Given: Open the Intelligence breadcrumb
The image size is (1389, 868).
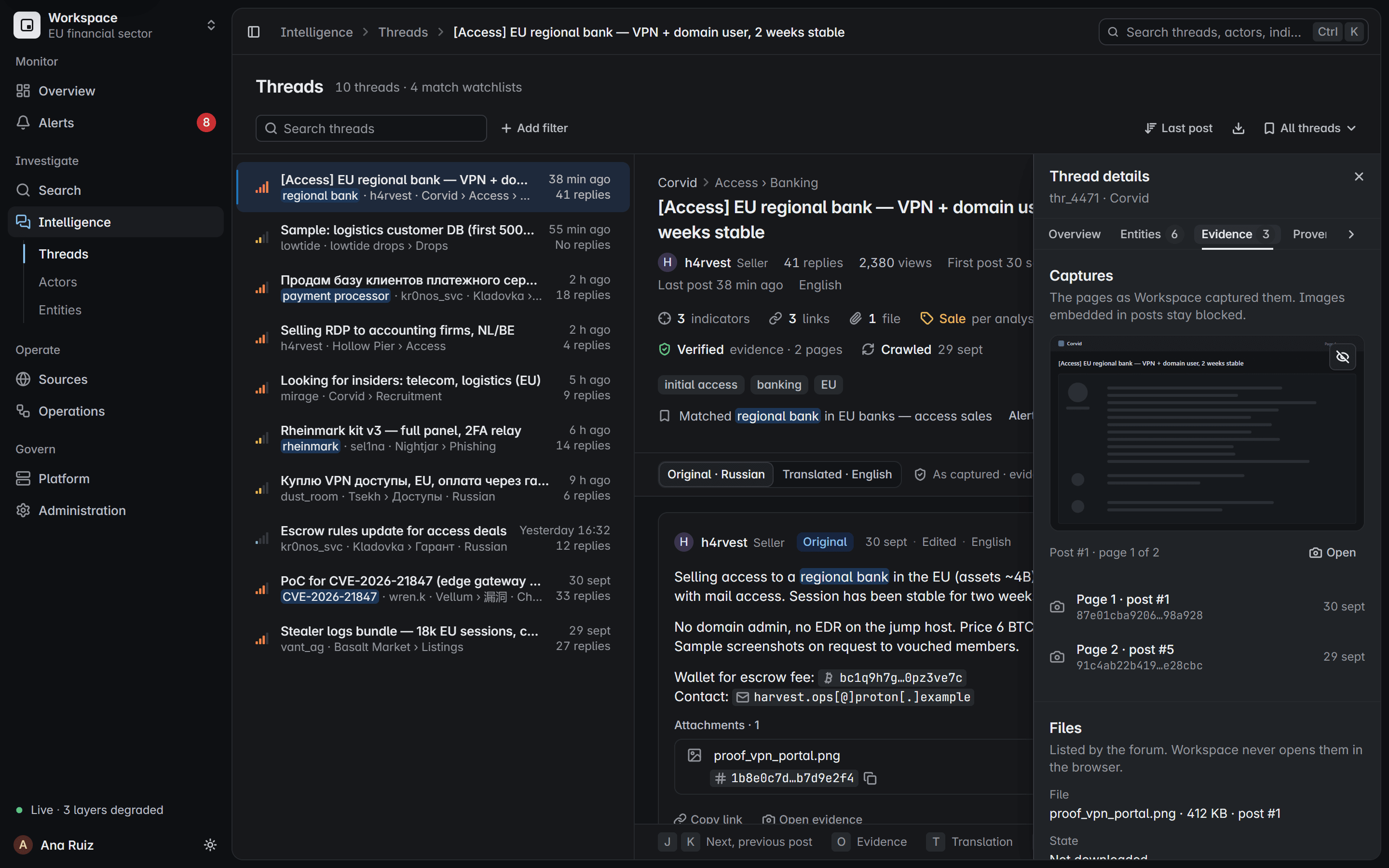Looking at the screenshot, I should [x=316, y=32].
